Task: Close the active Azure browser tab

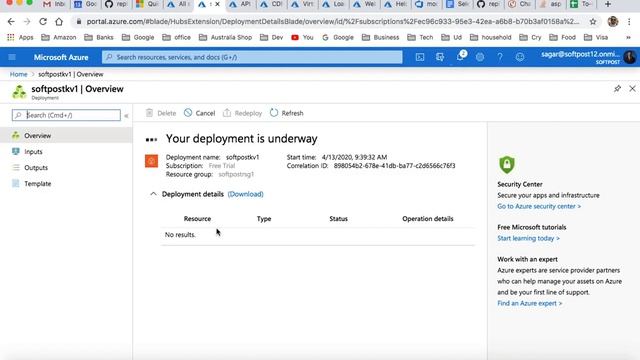Action: pyautogui.click(x=218, y=4)
